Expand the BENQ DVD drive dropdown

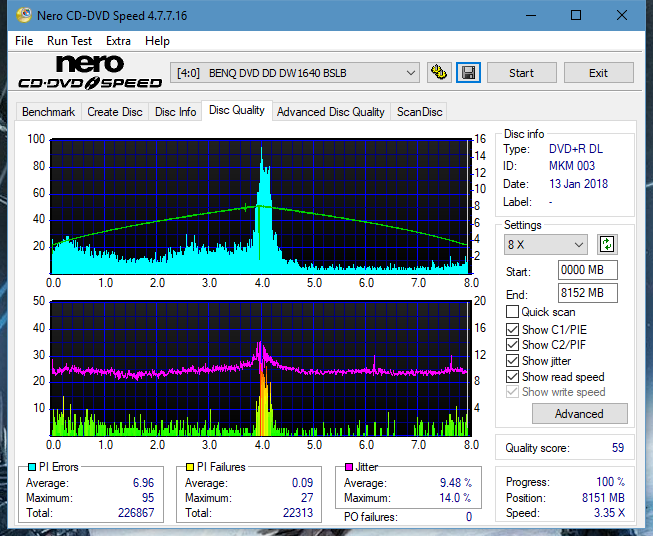pyautogui.click(x=294, y=73)
